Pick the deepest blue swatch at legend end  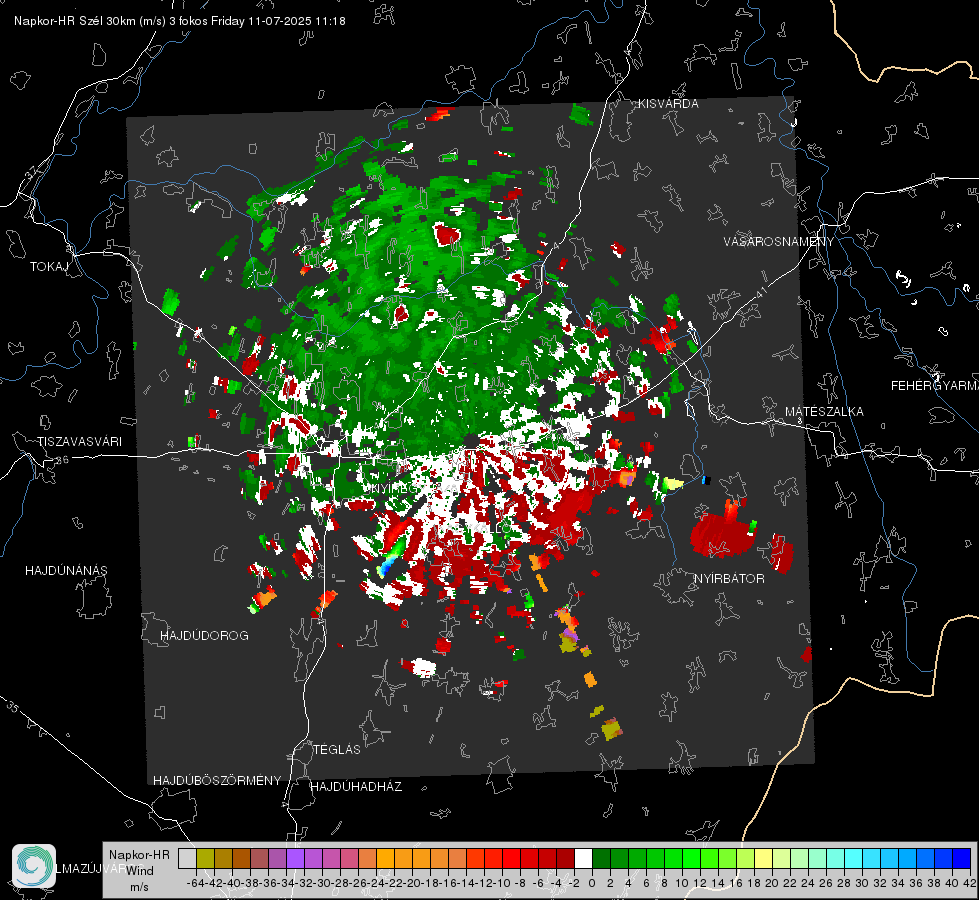coord(962,859)
